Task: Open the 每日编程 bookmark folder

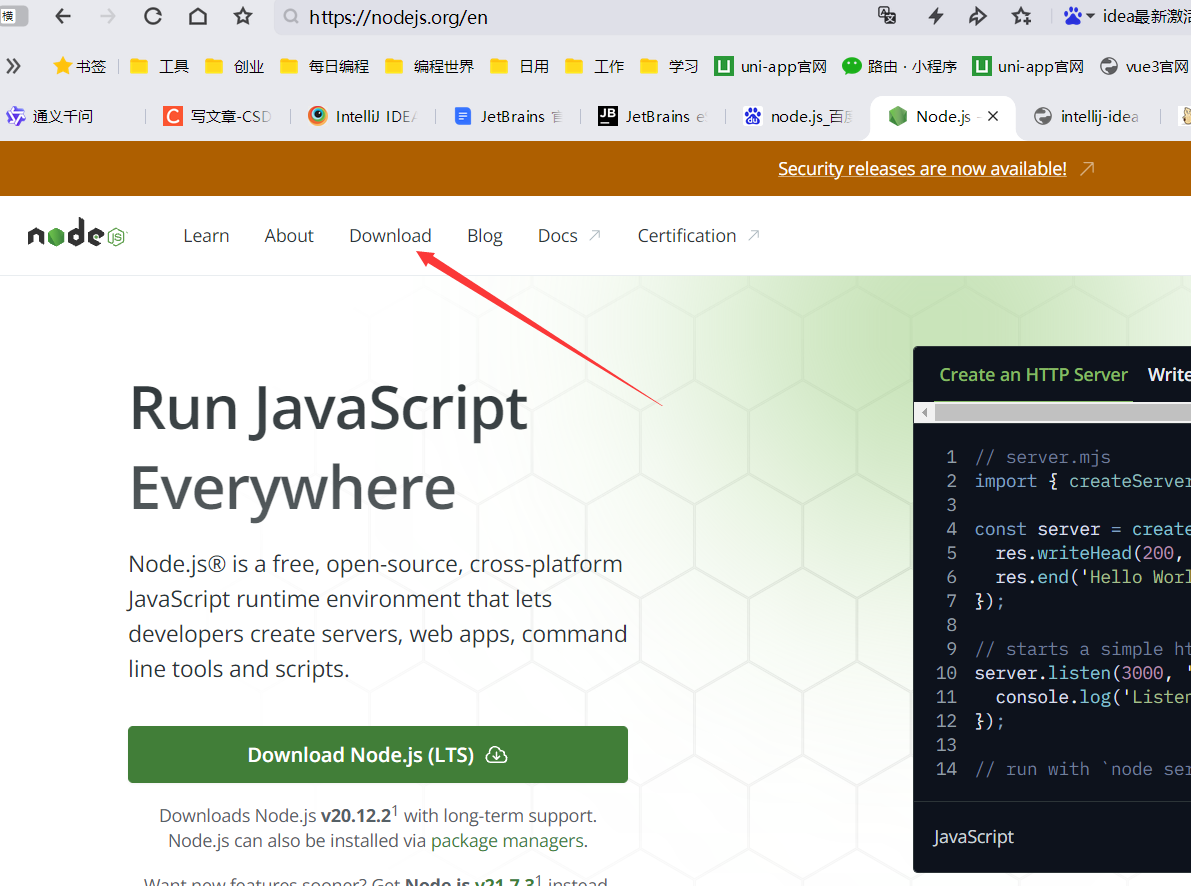Action: pyautogui.click(x=324, y=66)
